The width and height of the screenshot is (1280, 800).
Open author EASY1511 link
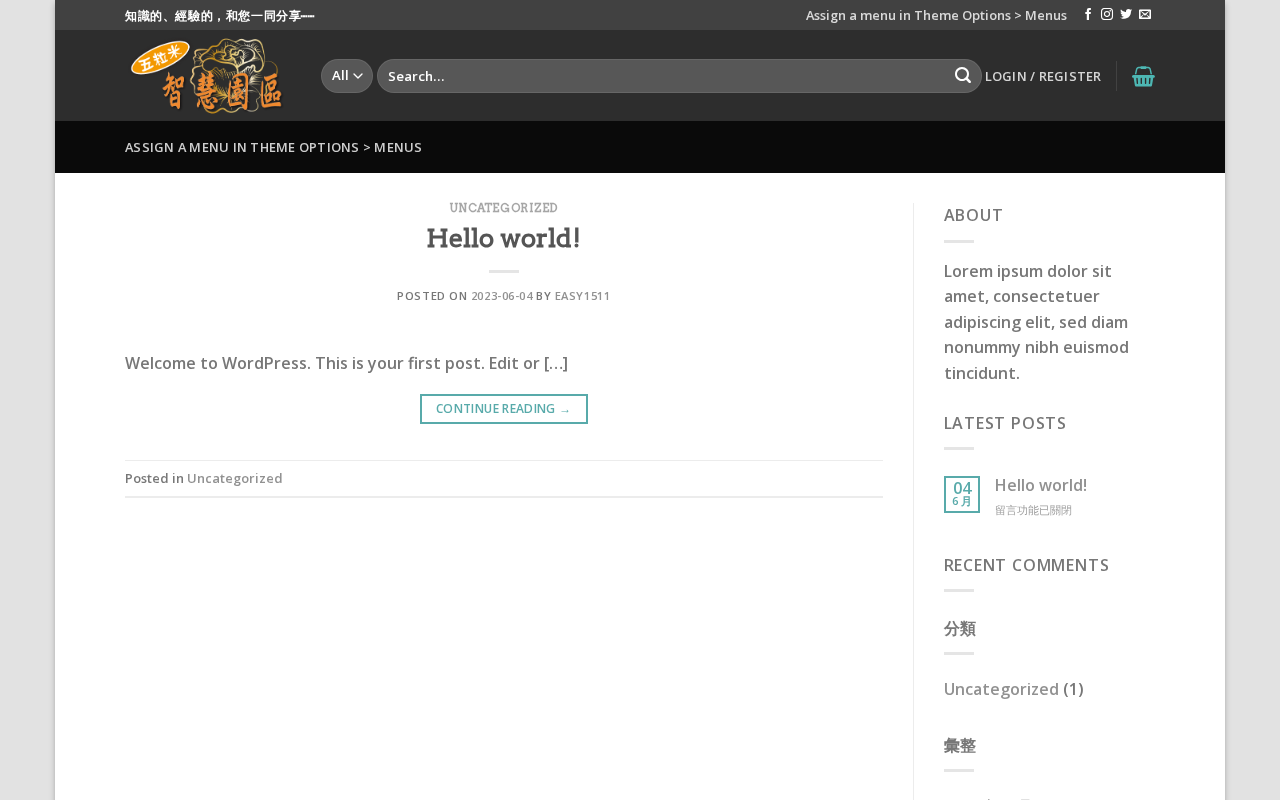[582, 296]
